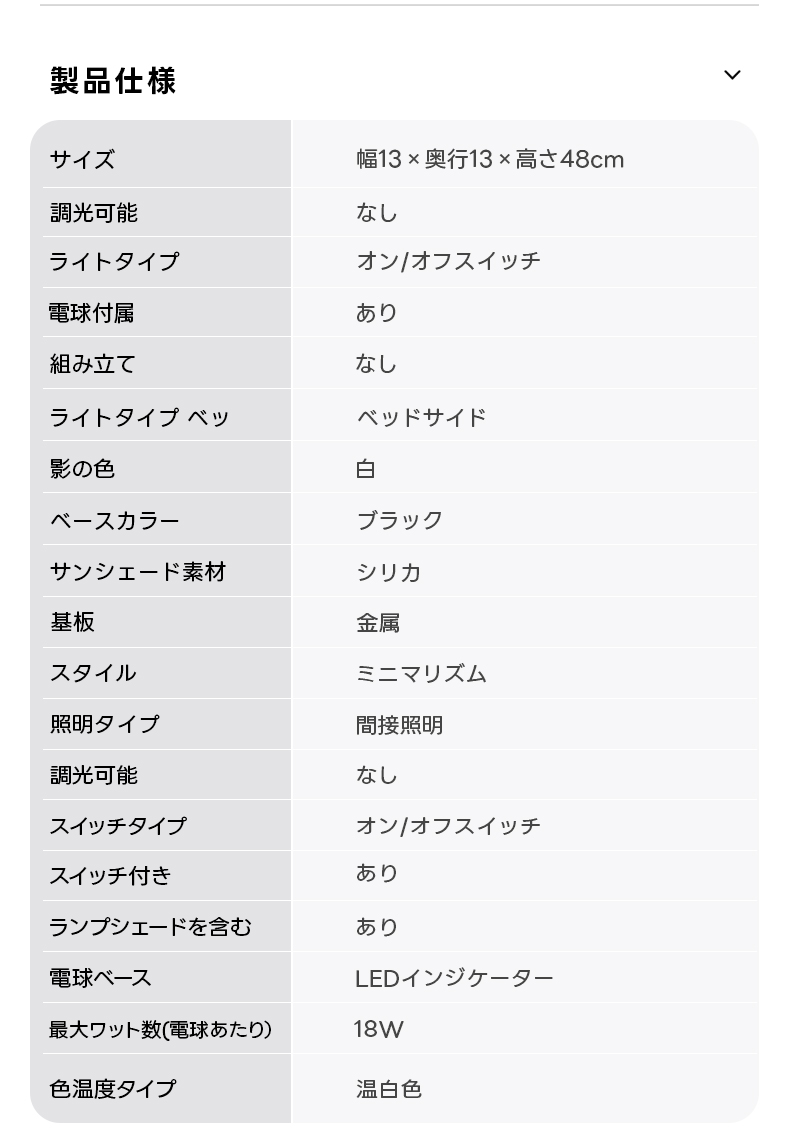This screenshot has height=1135, width=790.
Task: Click the 温白色 color temperature value
Action: tap(388, 1089)
